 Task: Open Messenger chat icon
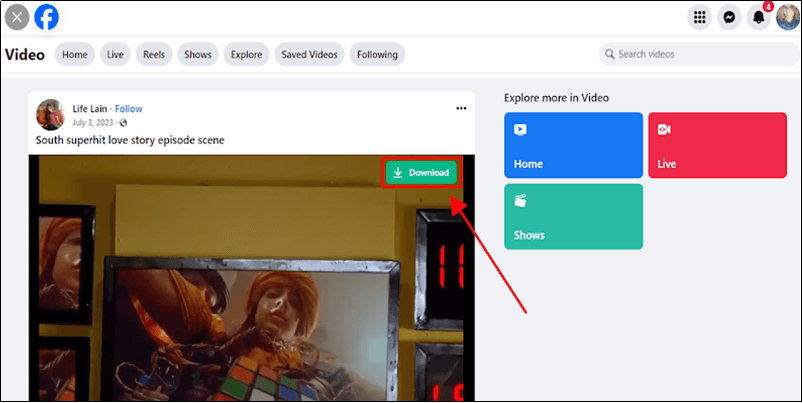coord(729,17)
